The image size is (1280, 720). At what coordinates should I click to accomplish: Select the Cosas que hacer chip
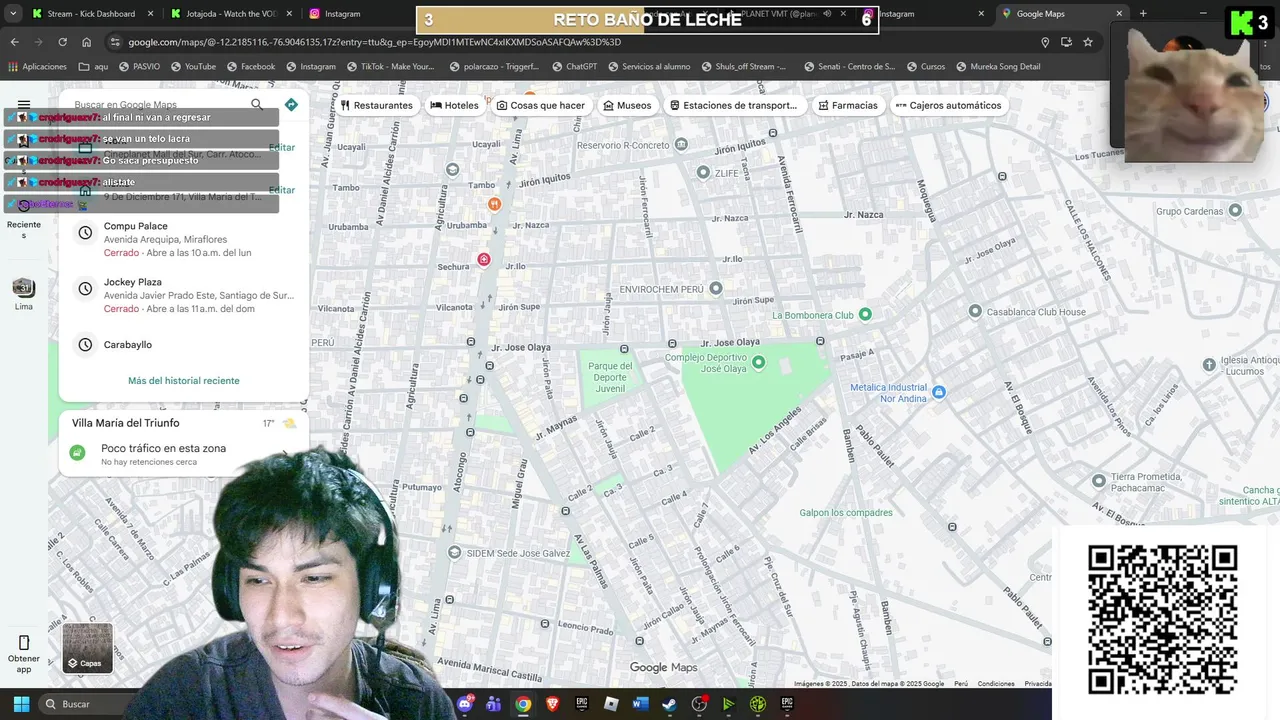pyautogui.click(x=541, y=105)
